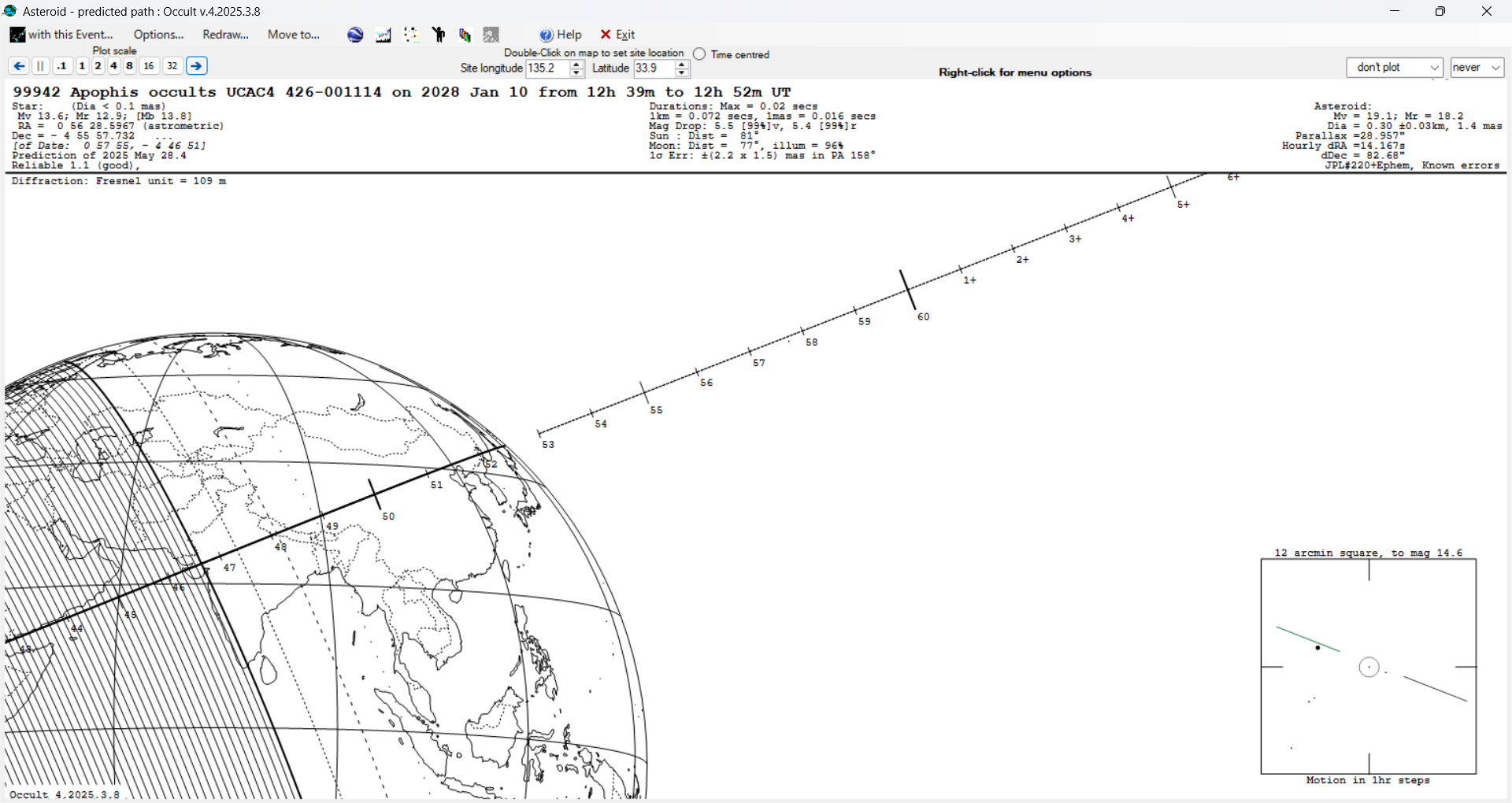Set plot scale to 16

click(x=149, y=66)
